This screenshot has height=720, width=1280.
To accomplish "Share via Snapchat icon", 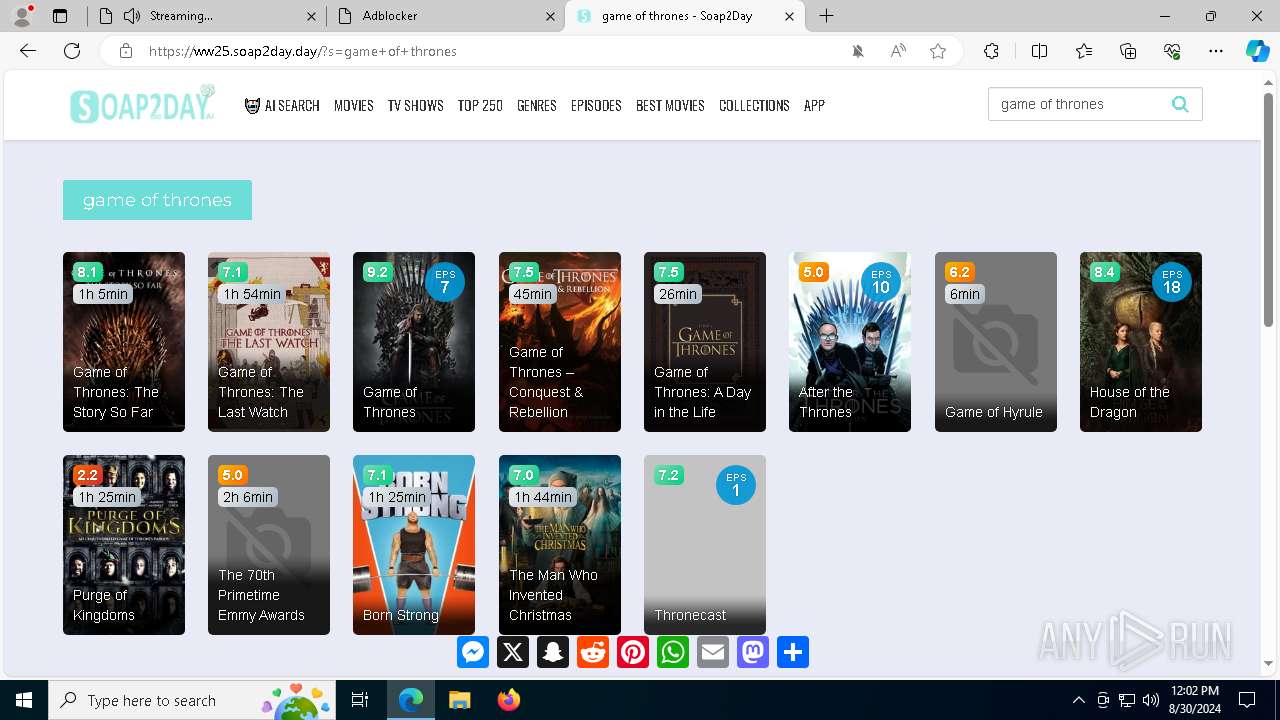I will (x=553, y=652).
